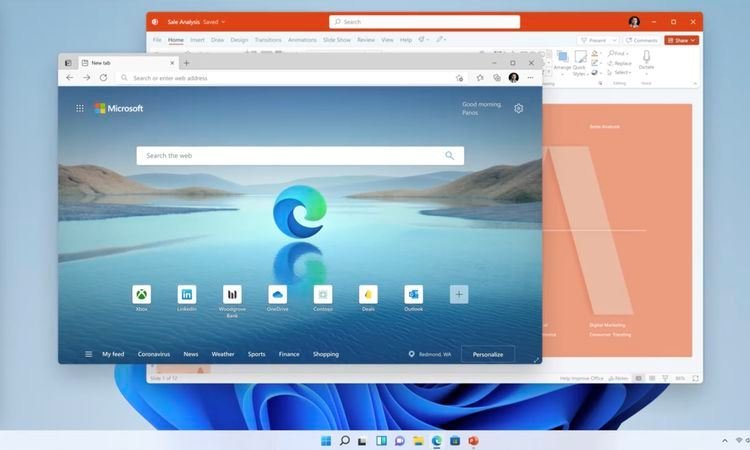Add a new quick link tile
This screenshot has width=750, height=450.
(x=459, y=294)
